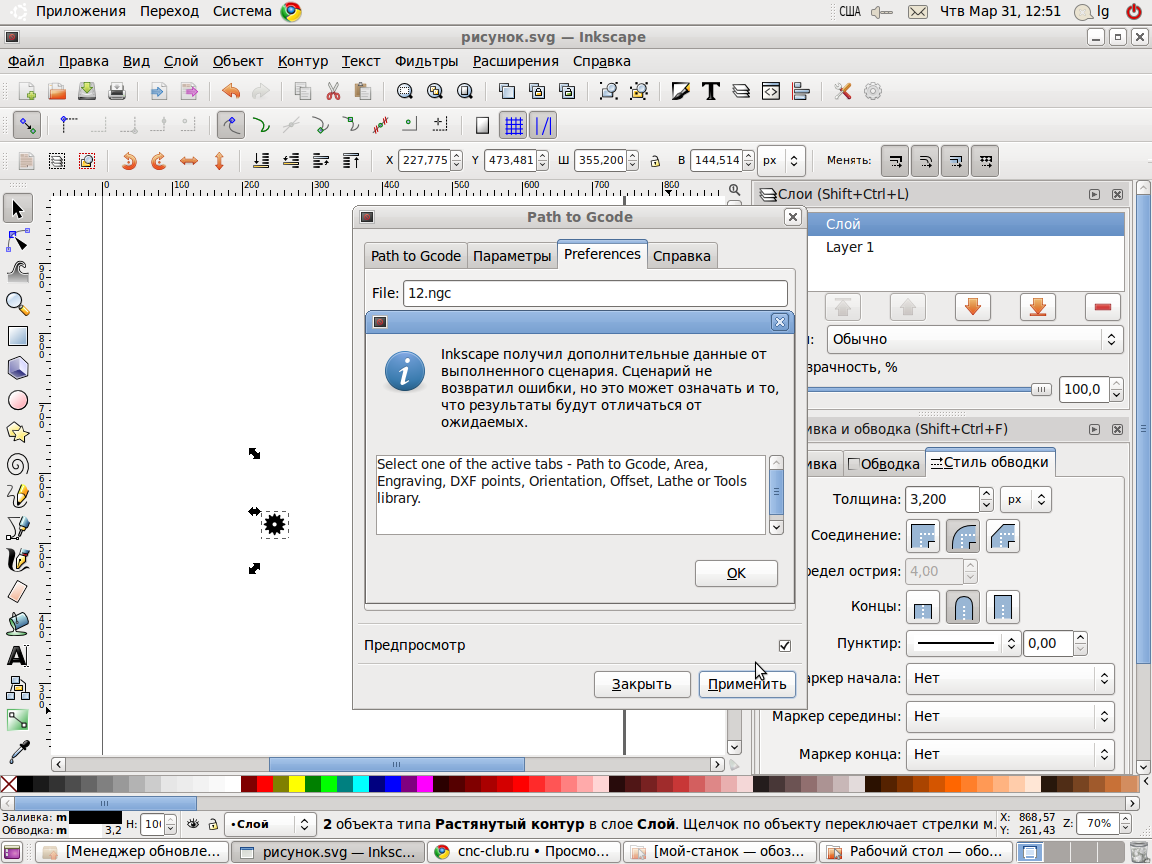Open Text and Font dialog icon
This screenshot has width=1152, height=864.
[710, 91]
